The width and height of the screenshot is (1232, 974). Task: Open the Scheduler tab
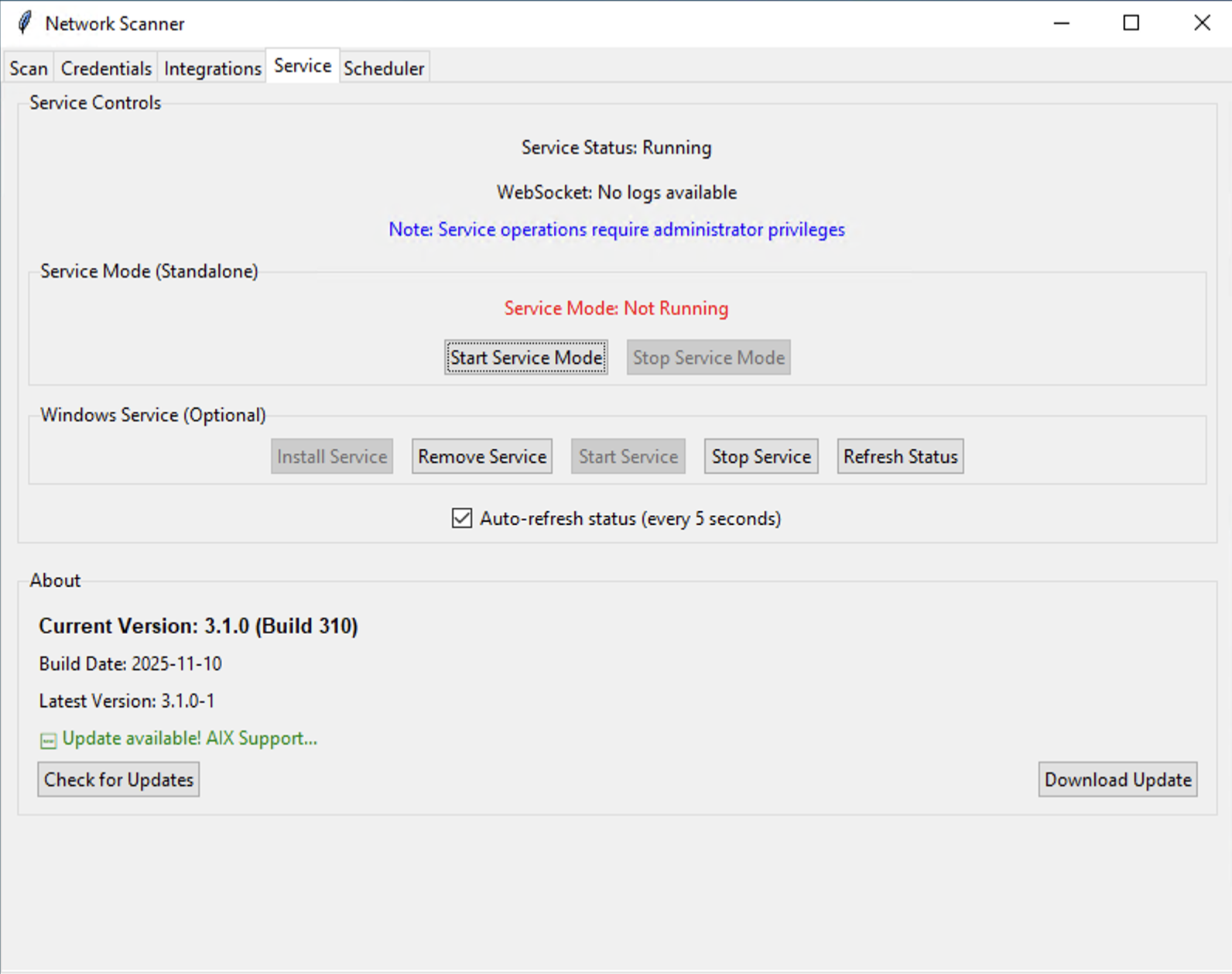click(384, 68)
